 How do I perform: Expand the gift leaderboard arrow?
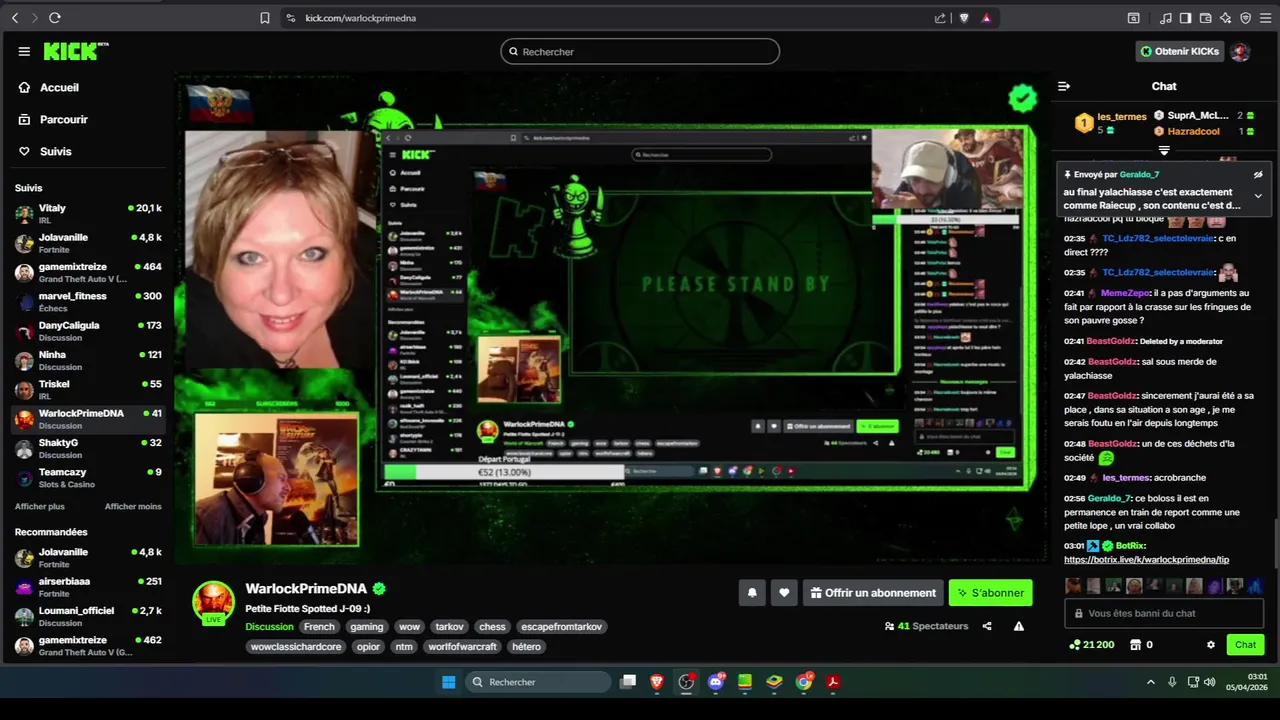1164,150
